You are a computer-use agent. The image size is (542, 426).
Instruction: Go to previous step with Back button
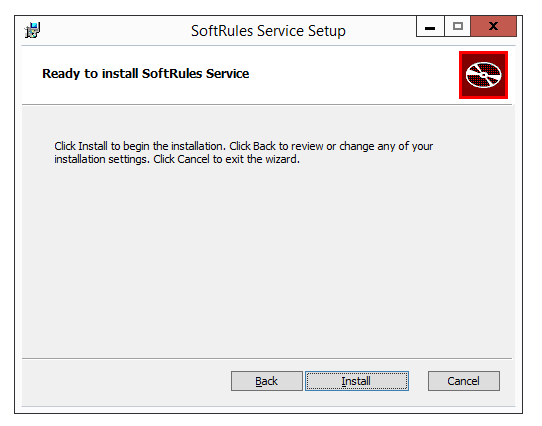pyautogui.click(x=267, y=381)
